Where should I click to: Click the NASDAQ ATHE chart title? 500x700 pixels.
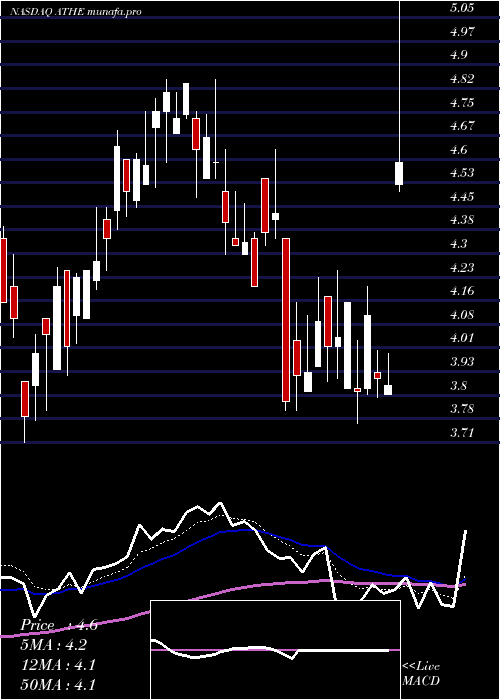click(75, 12)
